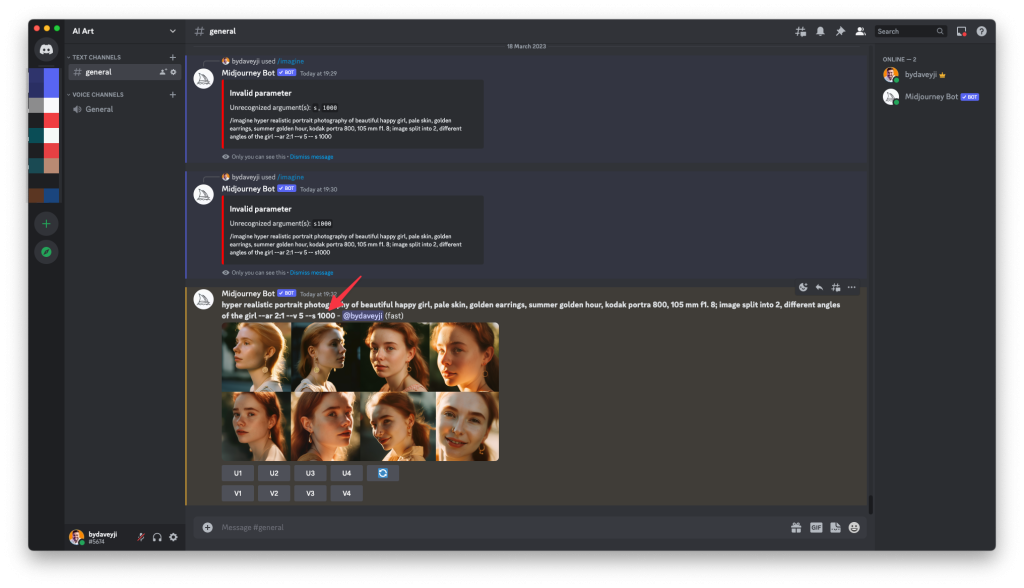The image size is (1024, 588).
Task: Add reaction to Midjourney image message
Action: tap(803, 287)
